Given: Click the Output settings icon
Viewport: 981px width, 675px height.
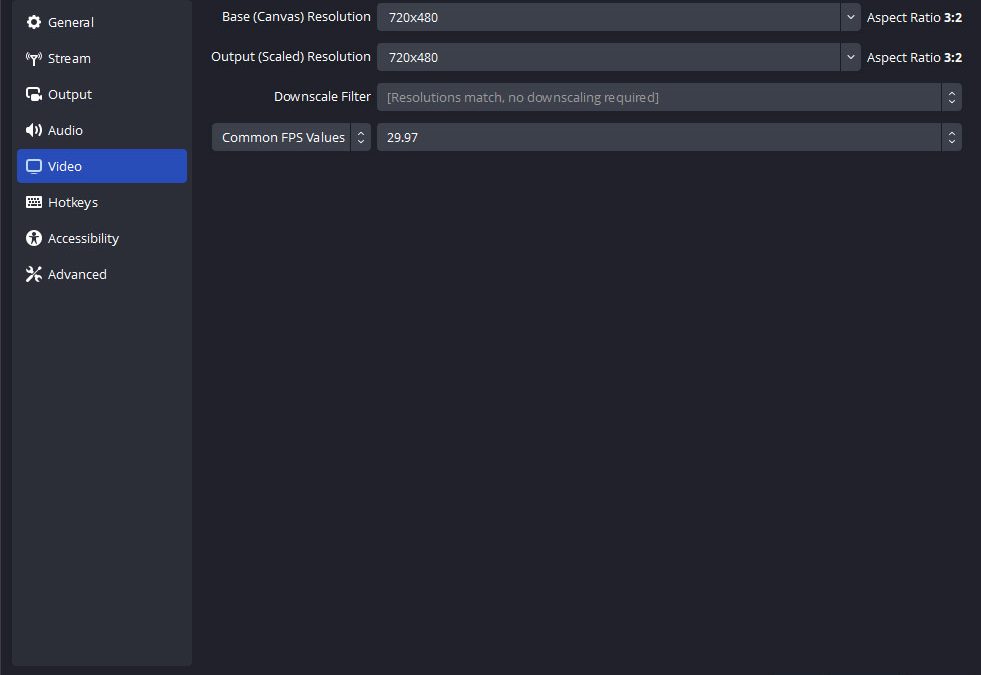Looking at the screenshot, I should point(34,94).
